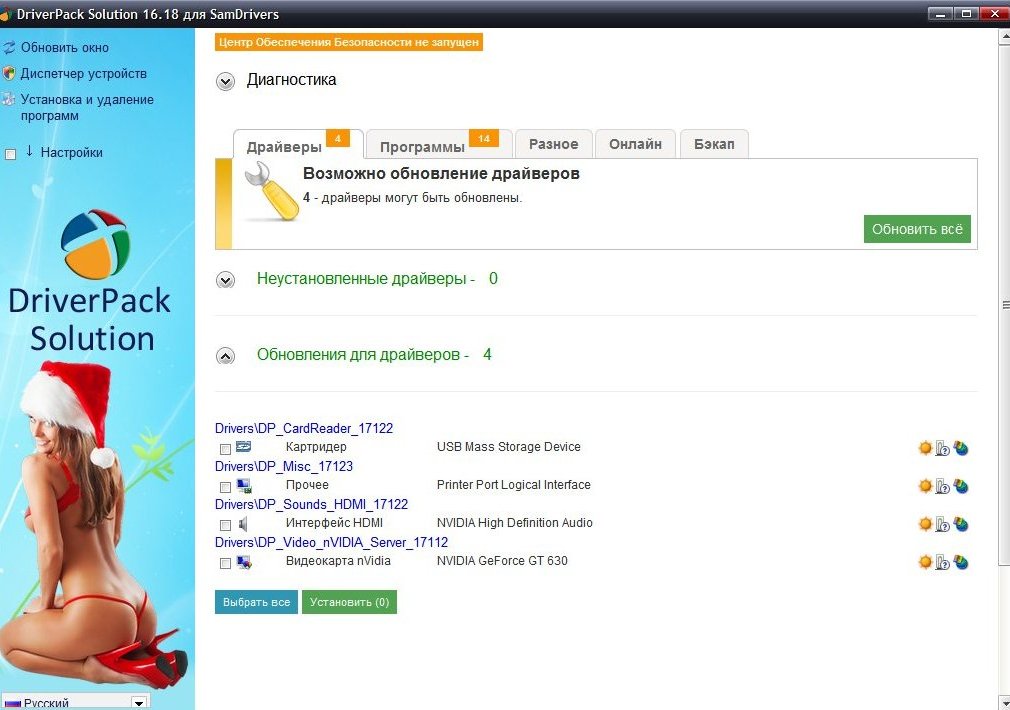Switch to the Драйверы tab
The height and width of the screenshot is (710, 1010).
point(298,144)
